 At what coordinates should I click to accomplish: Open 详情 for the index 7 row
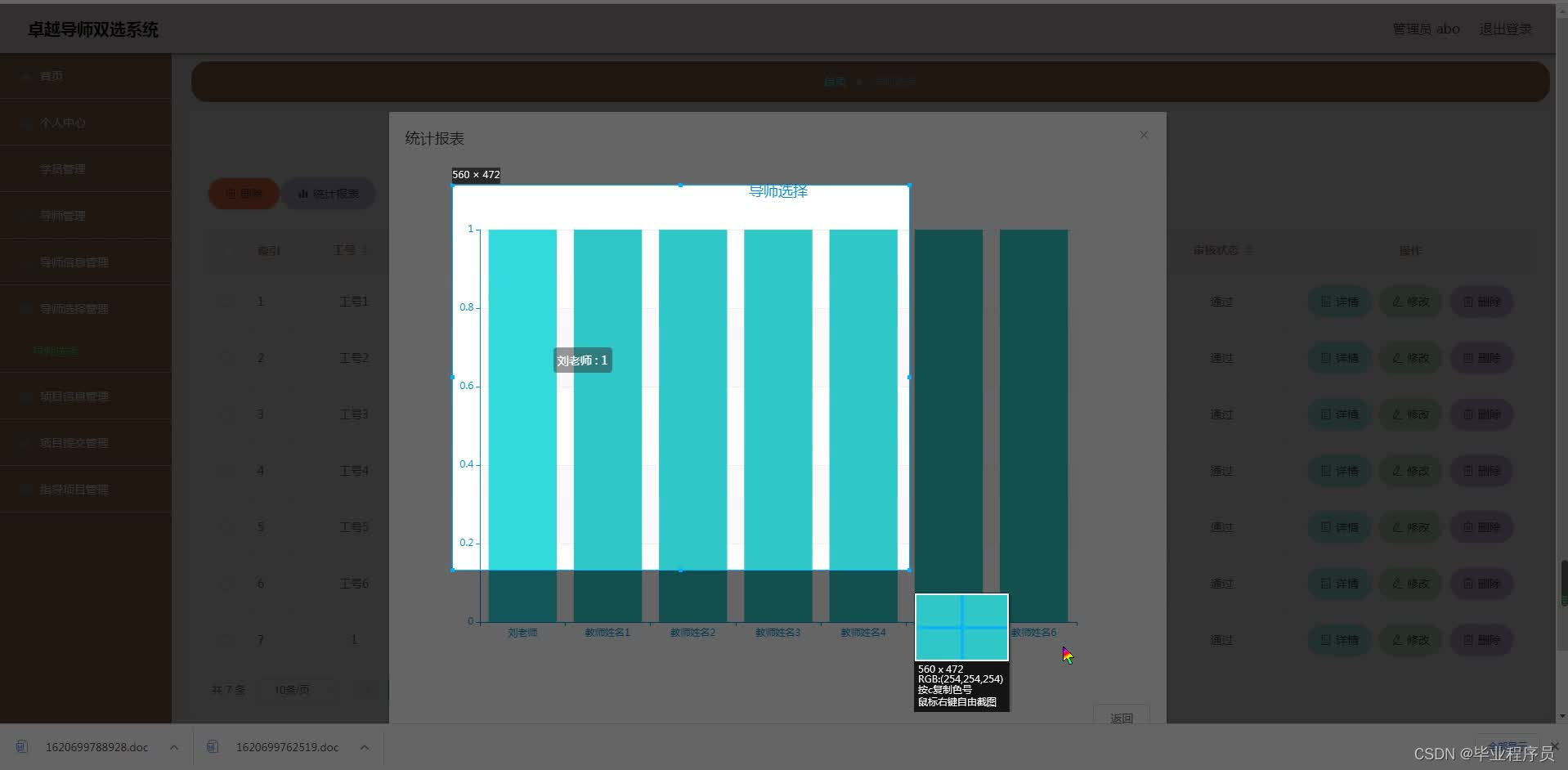(x=1339, y=640)
